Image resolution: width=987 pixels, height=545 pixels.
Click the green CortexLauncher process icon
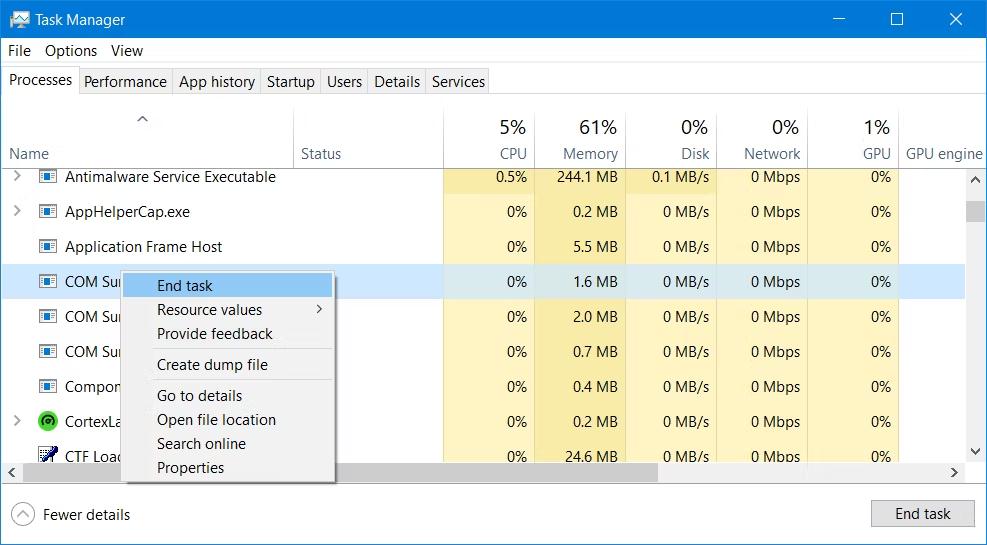pos(48,422)
